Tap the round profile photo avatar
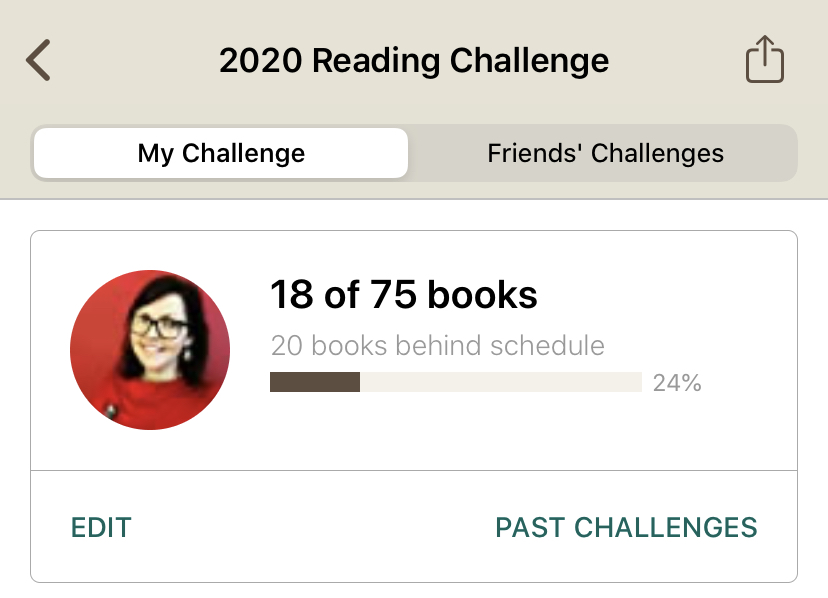 click(x=150, y=350)
